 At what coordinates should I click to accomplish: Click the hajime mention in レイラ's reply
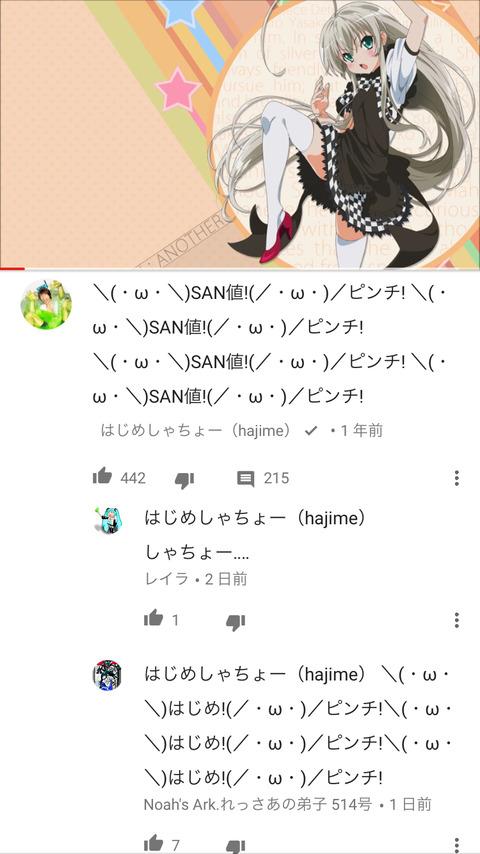point(255,518)
